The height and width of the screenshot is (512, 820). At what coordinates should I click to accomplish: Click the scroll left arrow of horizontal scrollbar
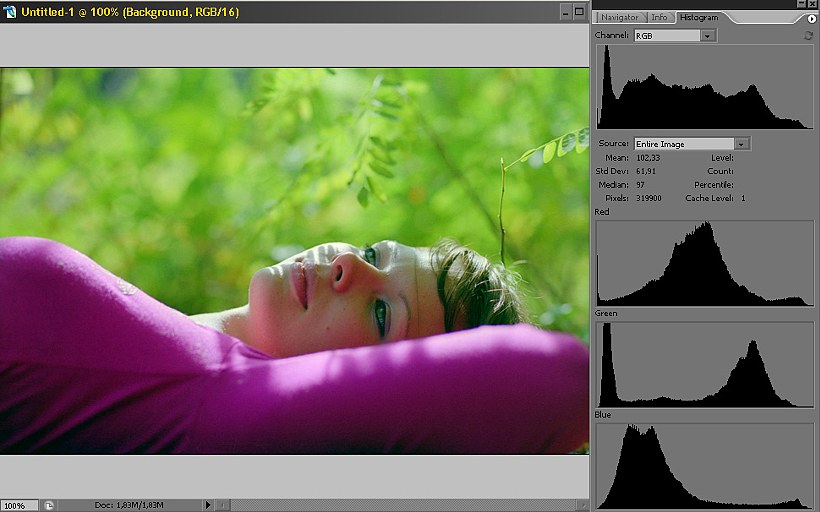(223, 505)
